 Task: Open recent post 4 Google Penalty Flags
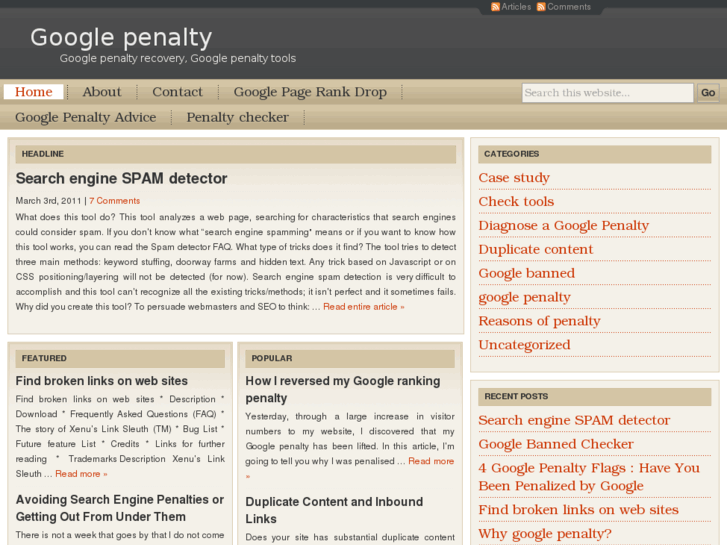pyautogui.click(x=589, y=477)
